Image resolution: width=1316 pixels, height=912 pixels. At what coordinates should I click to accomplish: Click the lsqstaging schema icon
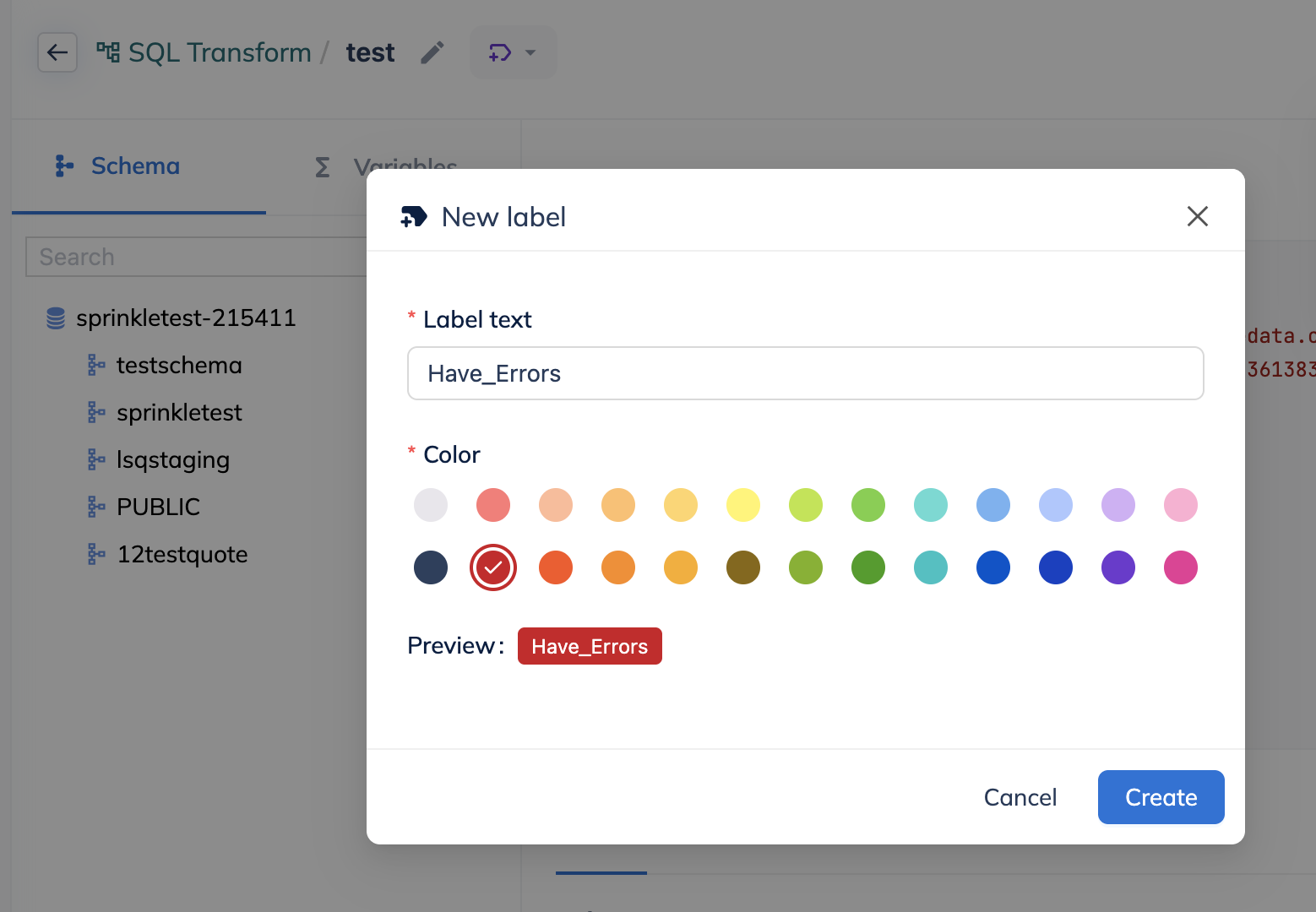(96, 460)
